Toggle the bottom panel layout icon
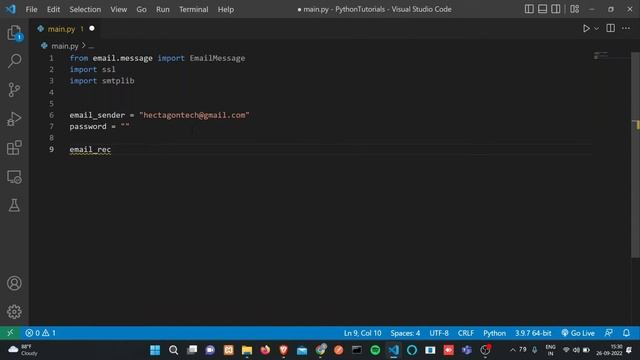 click(542, 9)
